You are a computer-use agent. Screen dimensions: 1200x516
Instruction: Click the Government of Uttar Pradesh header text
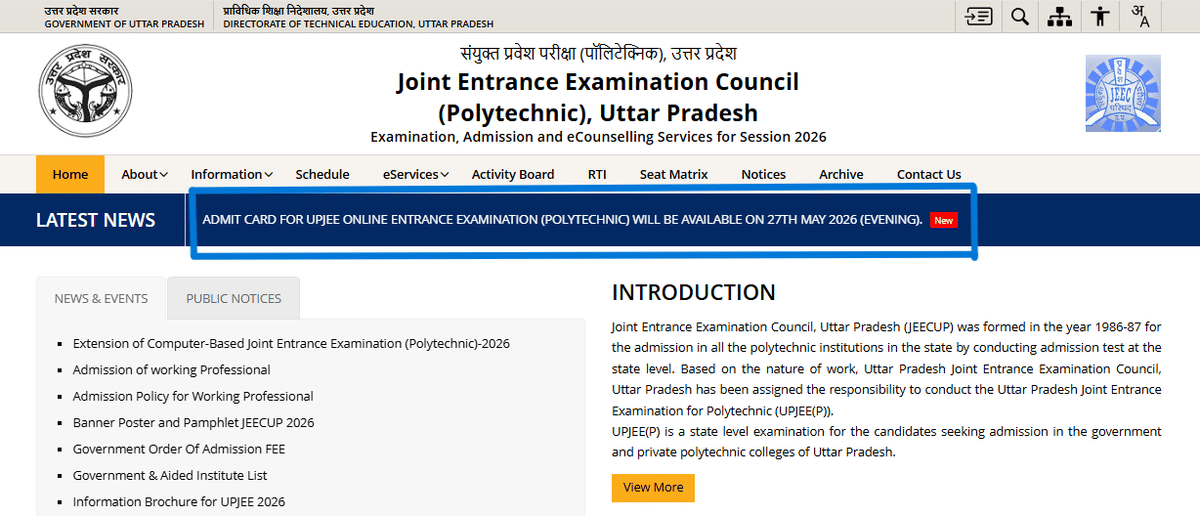[x=125, y=24]
